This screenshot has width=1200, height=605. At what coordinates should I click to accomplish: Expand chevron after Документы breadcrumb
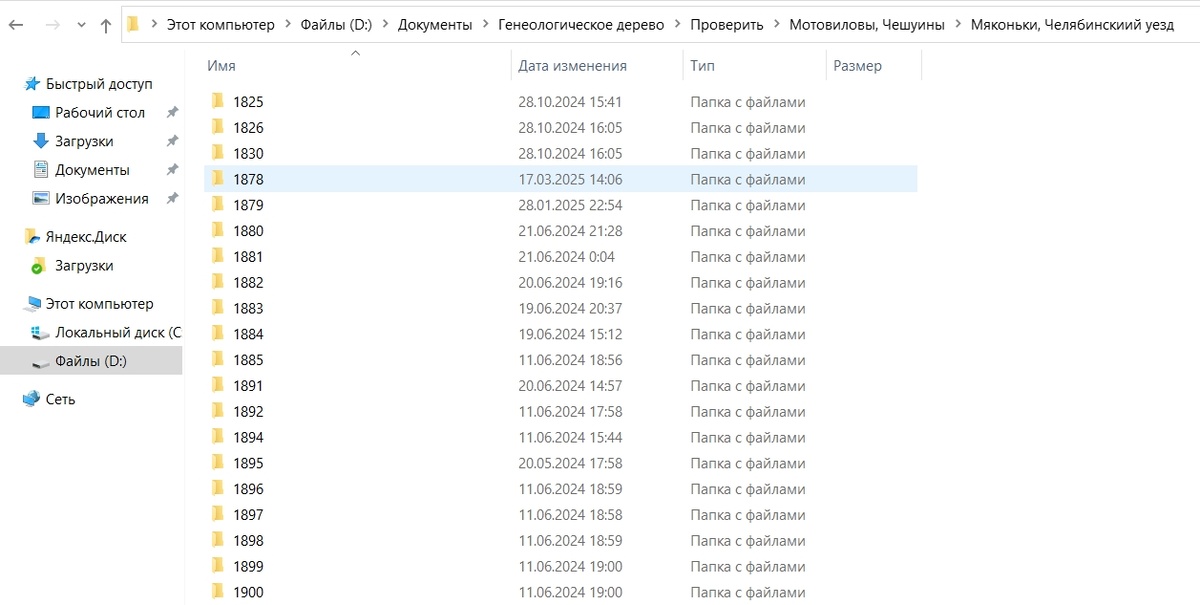486,25
